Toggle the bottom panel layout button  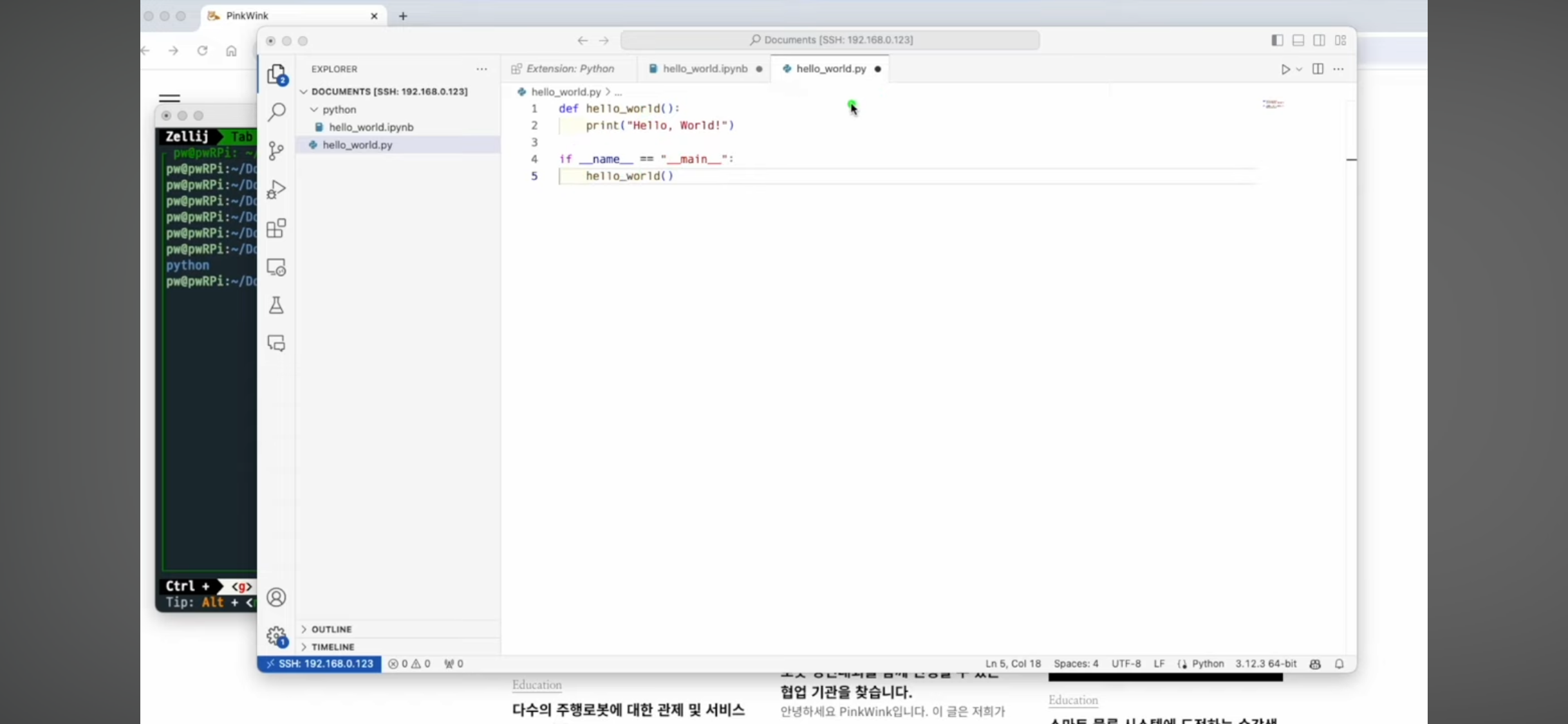[x=1298, y=41]
